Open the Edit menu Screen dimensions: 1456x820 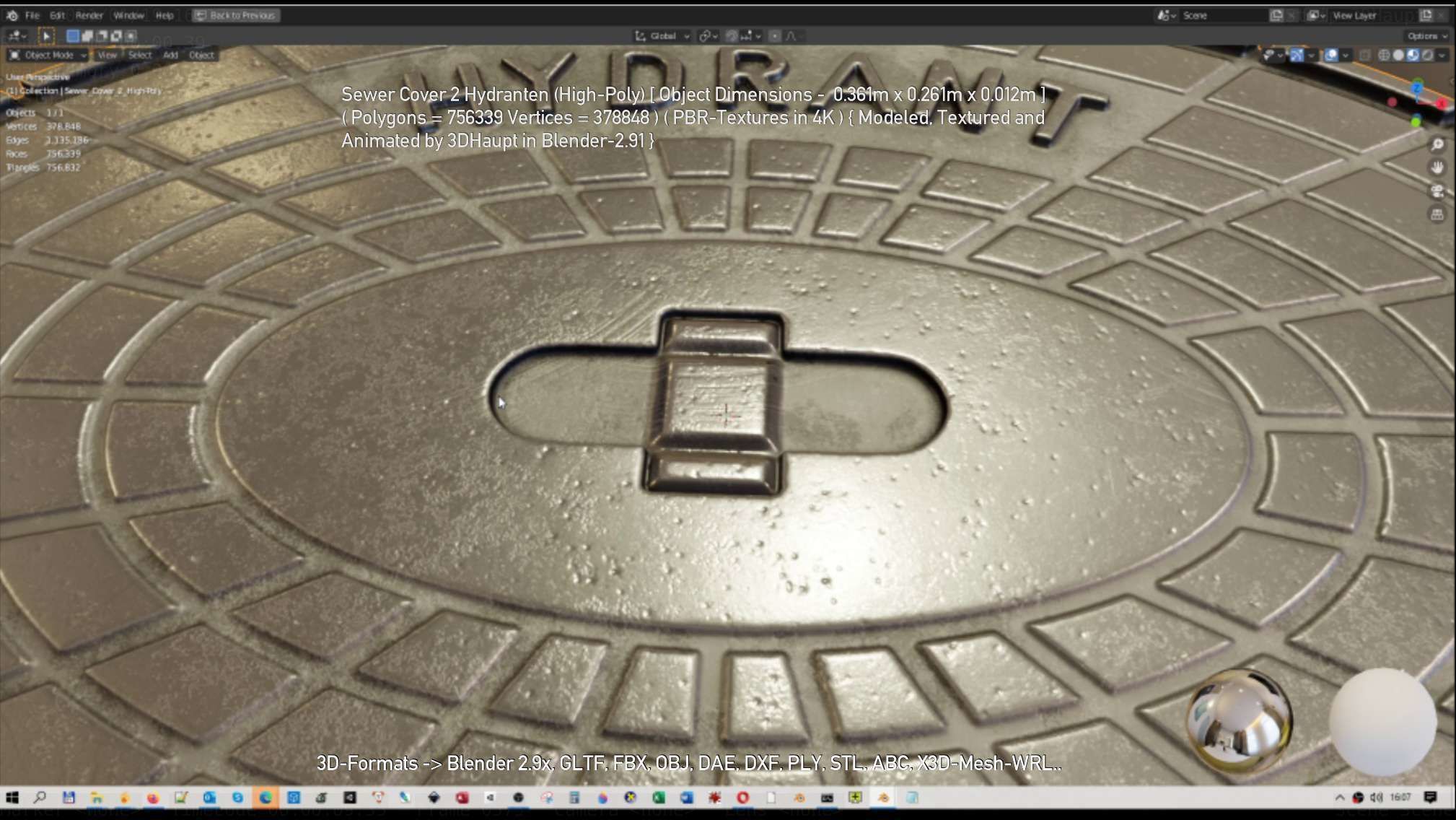58,15
